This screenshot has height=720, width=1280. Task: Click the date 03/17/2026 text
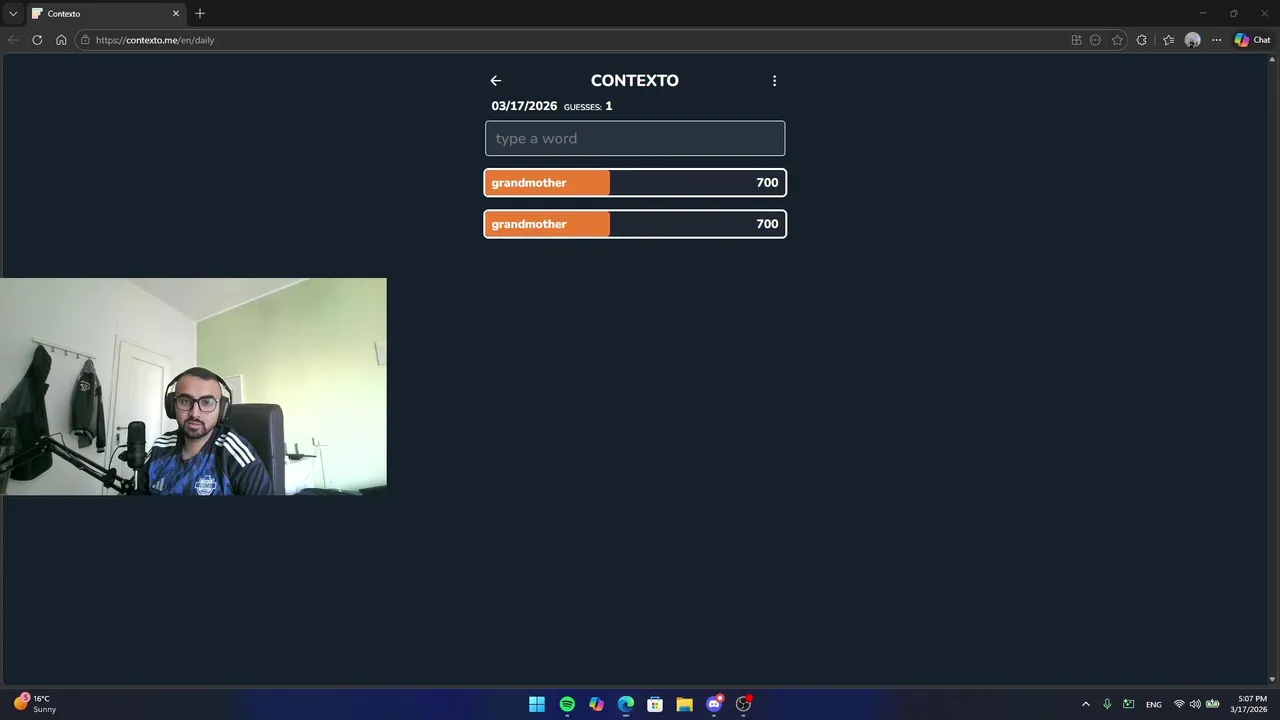[x=524, y=106]
